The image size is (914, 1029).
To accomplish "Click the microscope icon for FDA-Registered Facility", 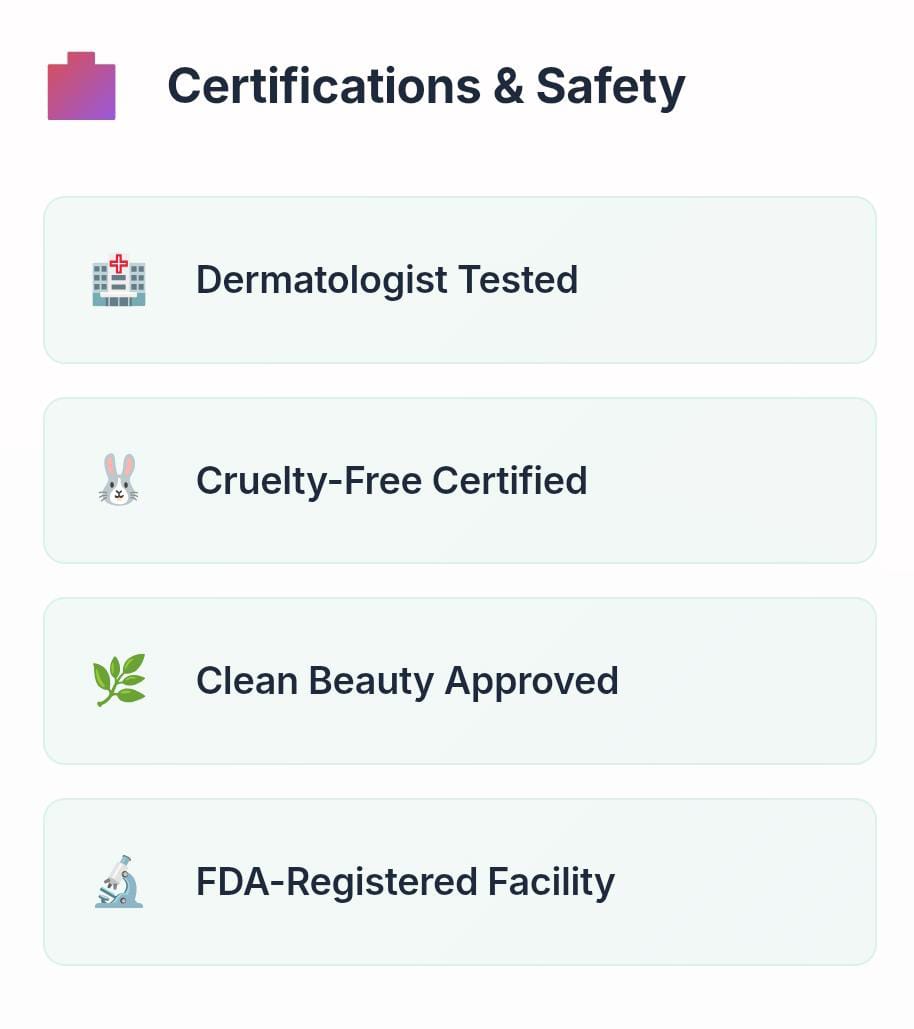I will click(x=119, y=882).
